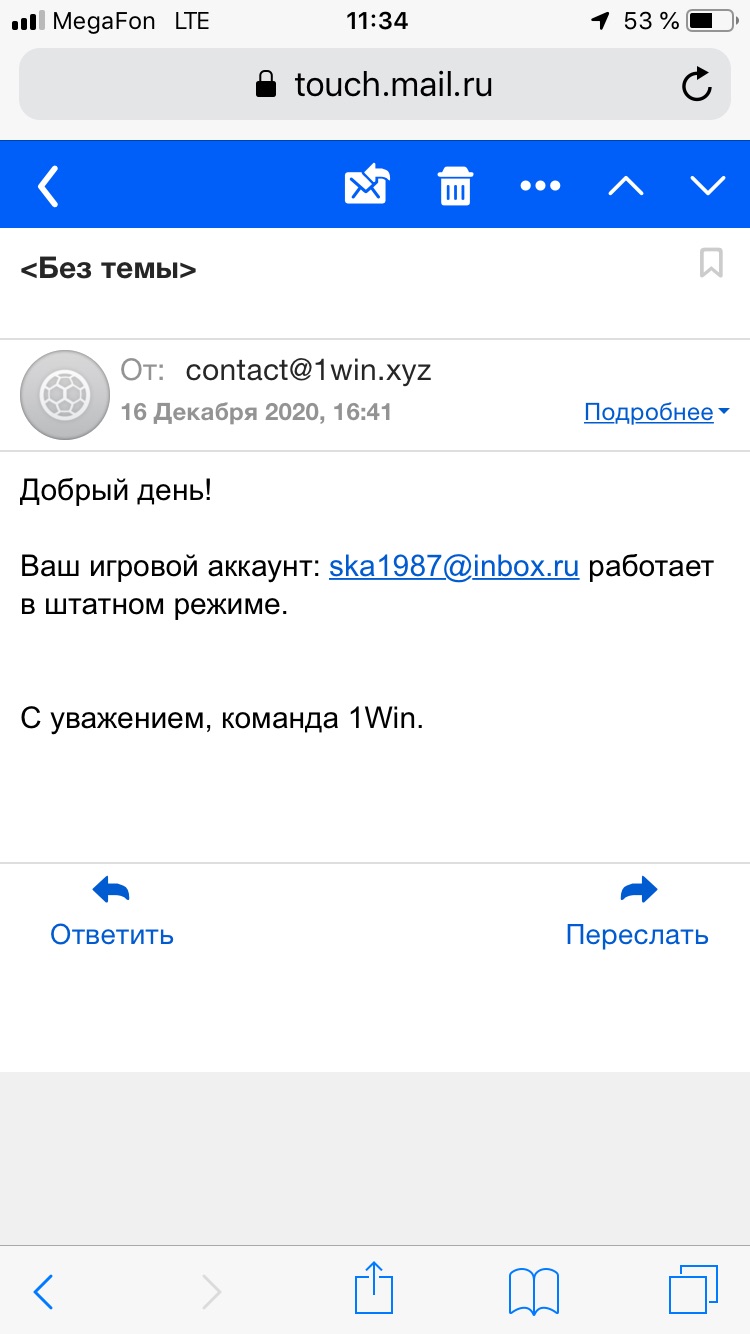Tap the Safari forward arrow
The height and width of the screenshot is (1334, 750).
tap(210, 1291)
